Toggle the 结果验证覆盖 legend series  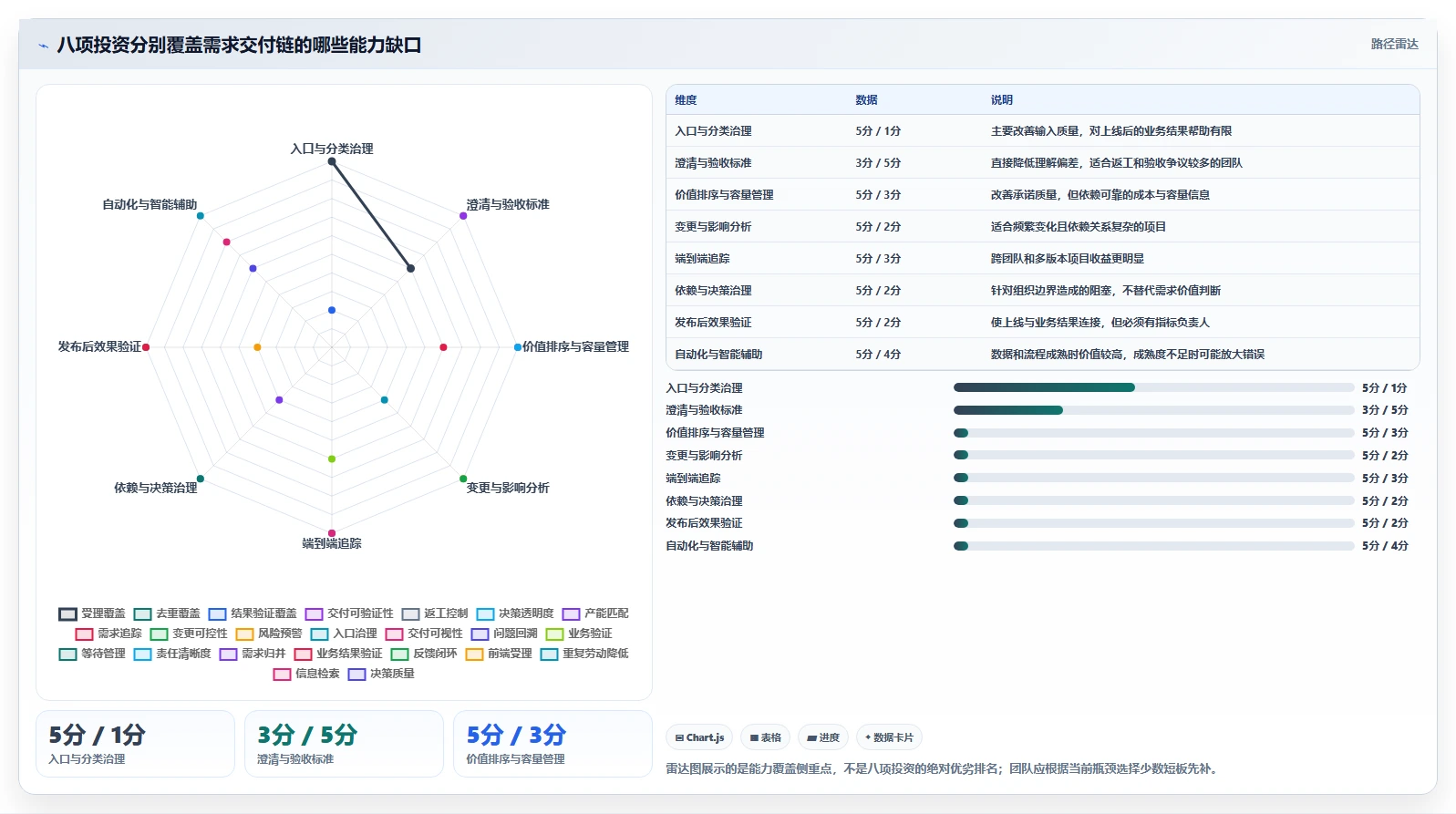253,613
